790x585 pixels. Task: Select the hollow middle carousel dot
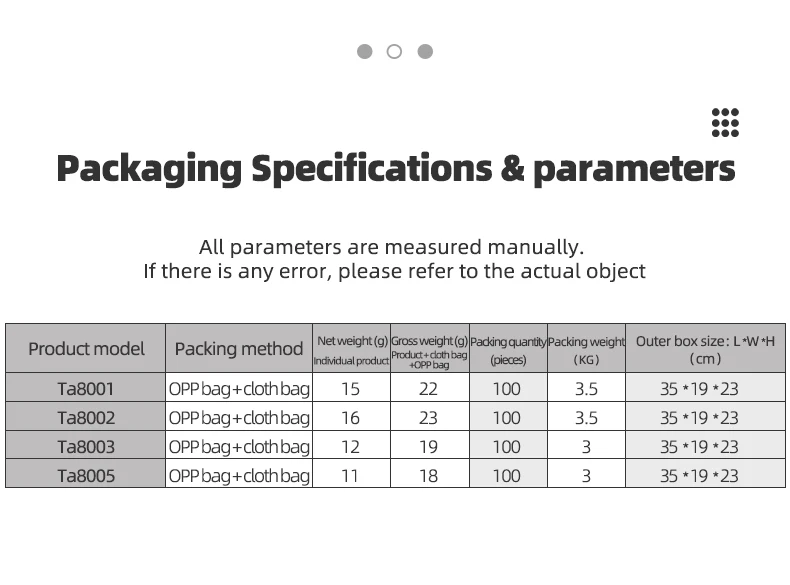point(394,51)
